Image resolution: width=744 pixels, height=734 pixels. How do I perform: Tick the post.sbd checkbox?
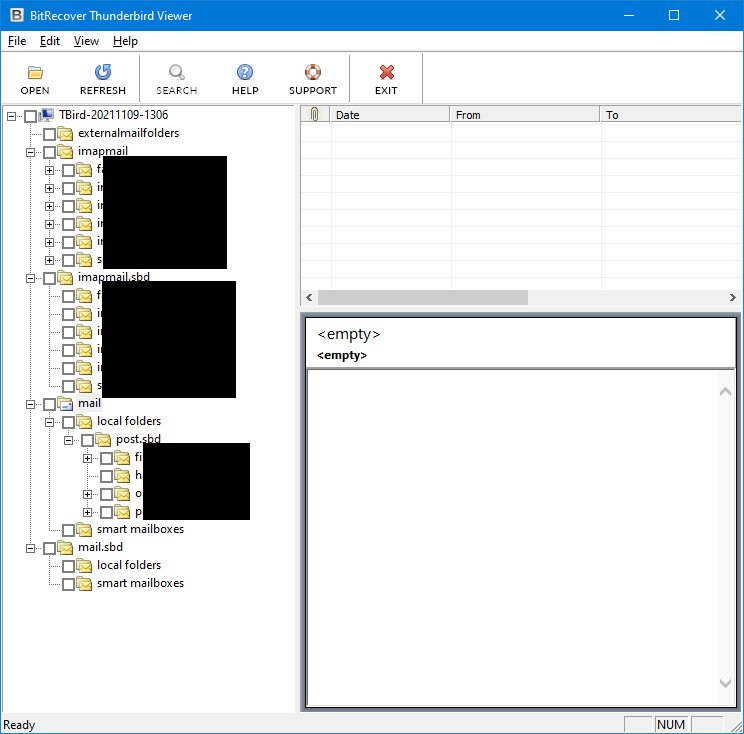87,441
